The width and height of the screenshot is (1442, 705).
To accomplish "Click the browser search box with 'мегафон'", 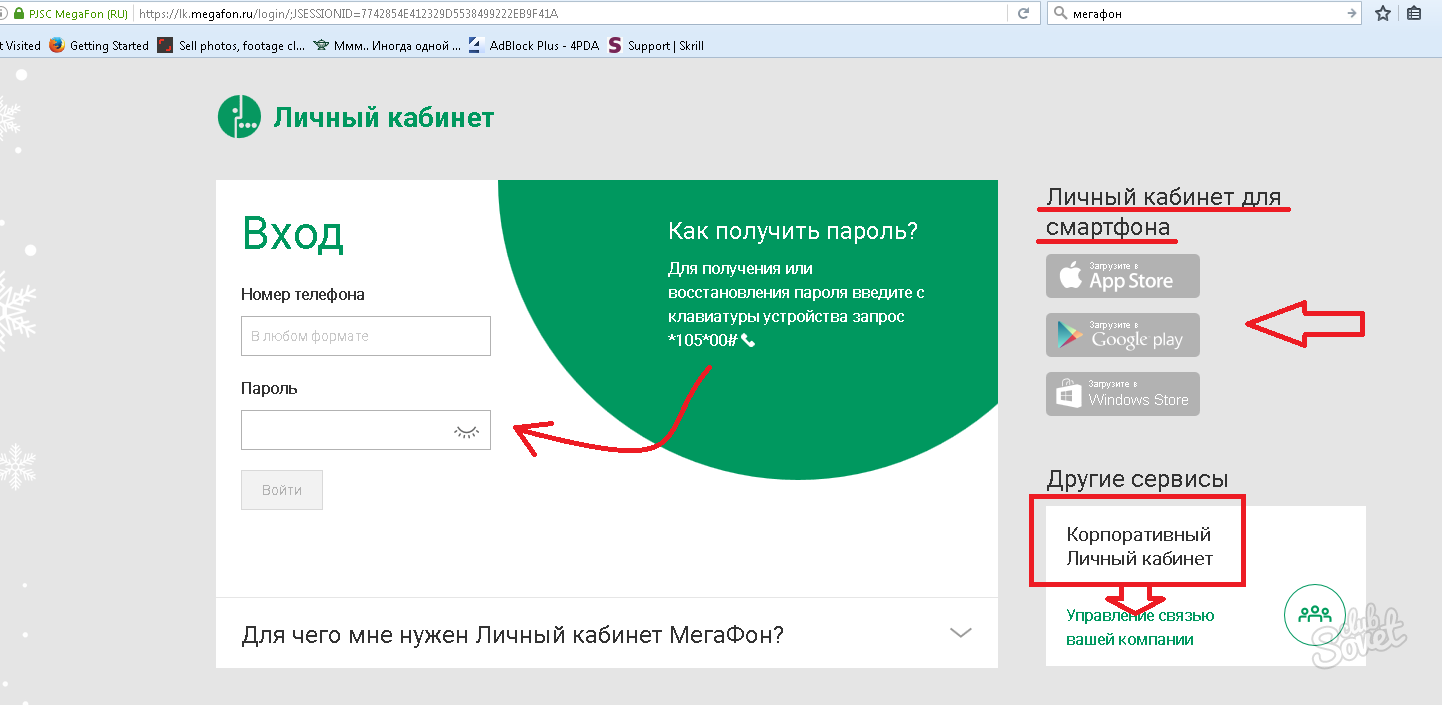I will (1203, 14).
